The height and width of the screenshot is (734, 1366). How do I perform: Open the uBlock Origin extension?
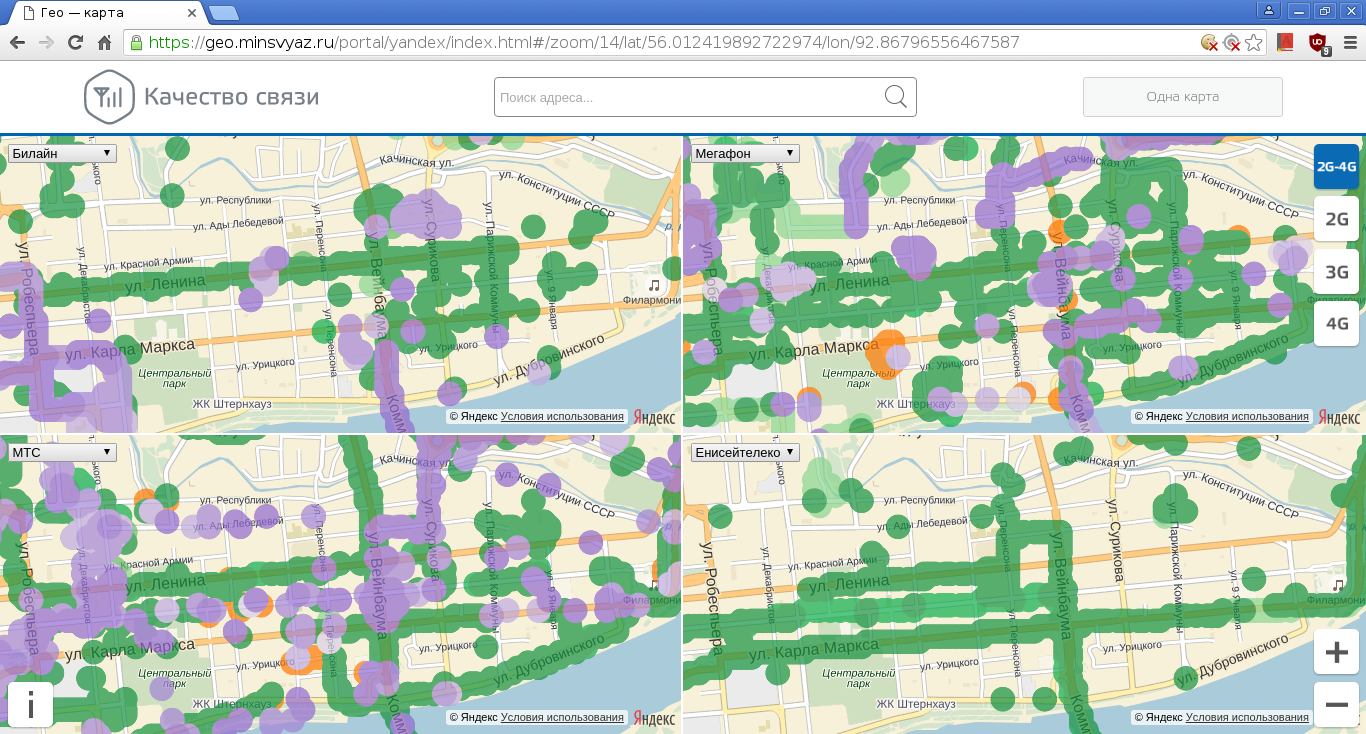[x=1318, y=43]
